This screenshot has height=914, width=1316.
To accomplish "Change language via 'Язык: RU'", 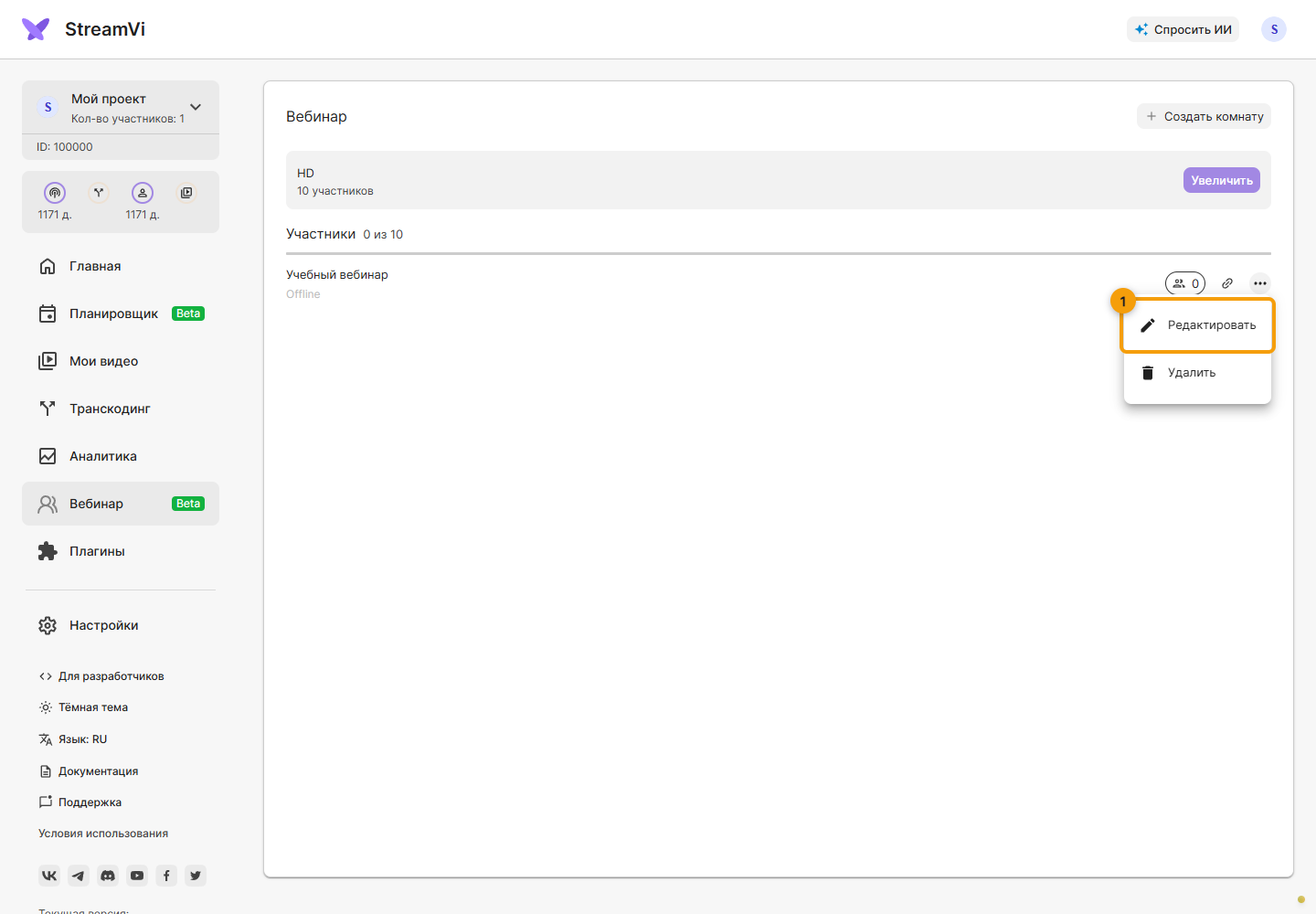I will tap(73, 739).
